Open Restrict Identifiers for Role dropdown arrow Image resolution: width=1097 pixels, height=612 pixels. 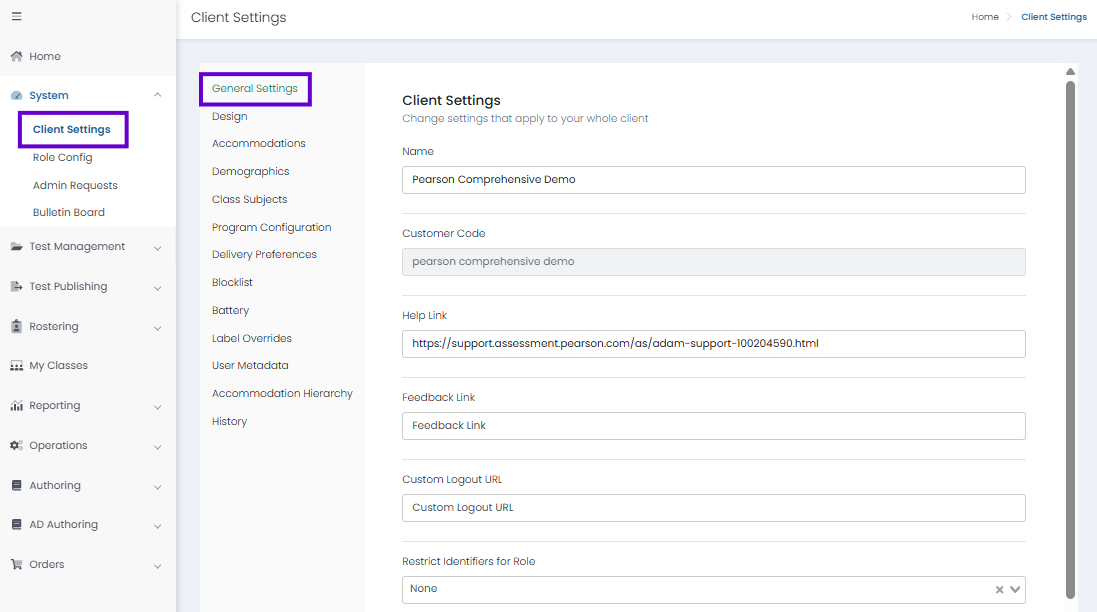[1015, 590]
